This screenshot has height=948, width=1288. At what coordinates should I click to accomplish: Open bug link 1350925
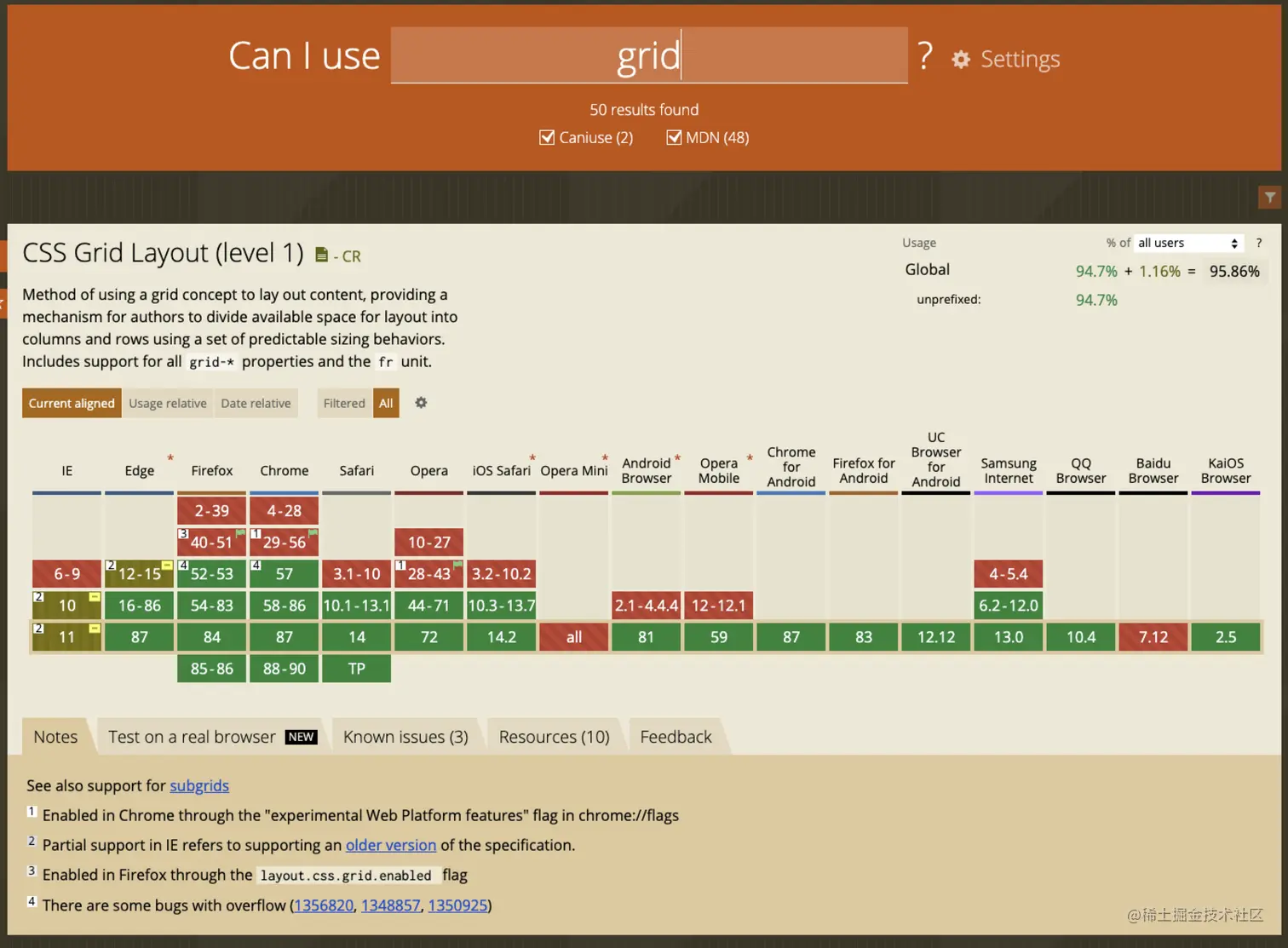point(457,905)
